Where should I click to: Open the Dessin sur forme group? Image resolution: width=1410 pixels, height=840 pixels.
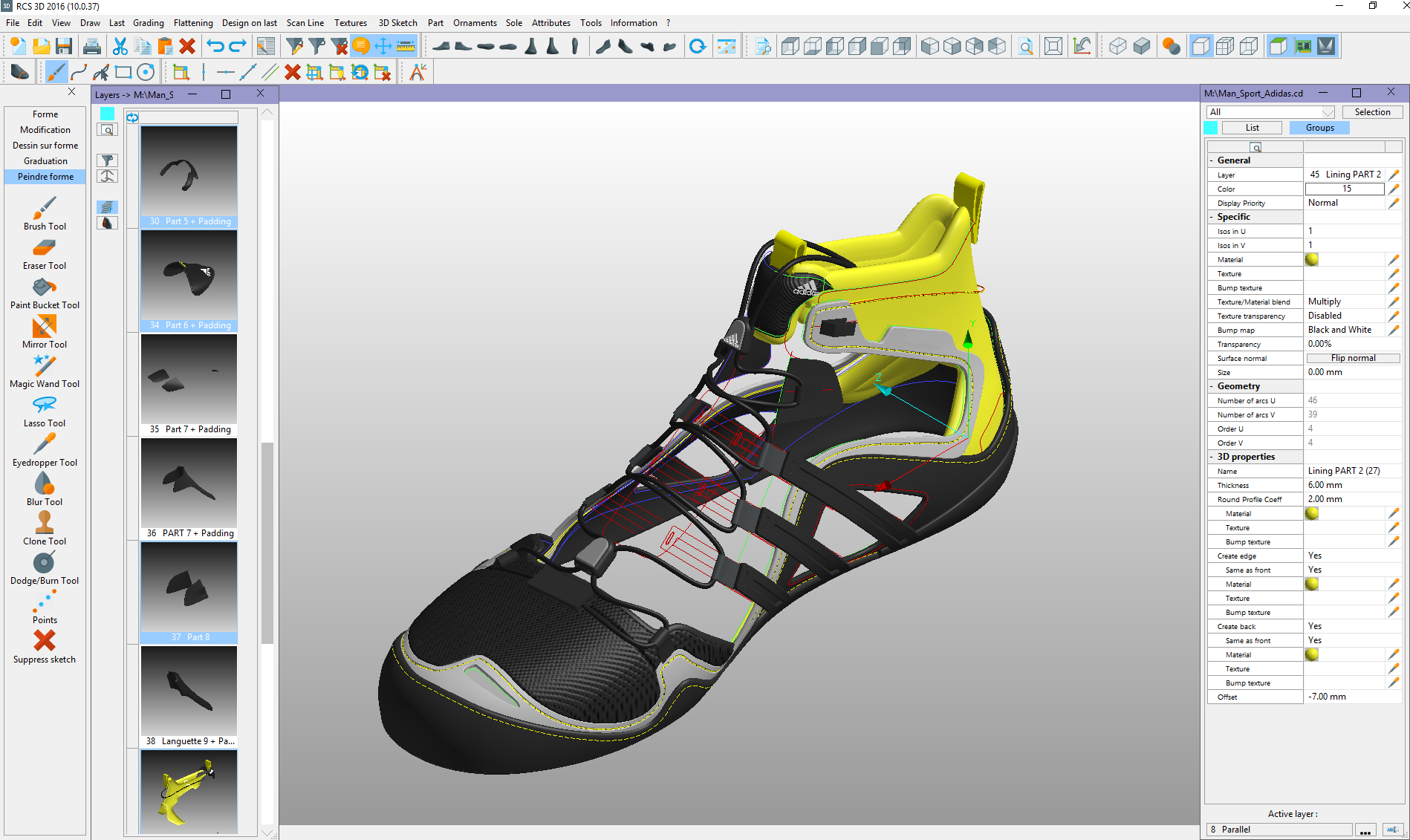(45, 146)
